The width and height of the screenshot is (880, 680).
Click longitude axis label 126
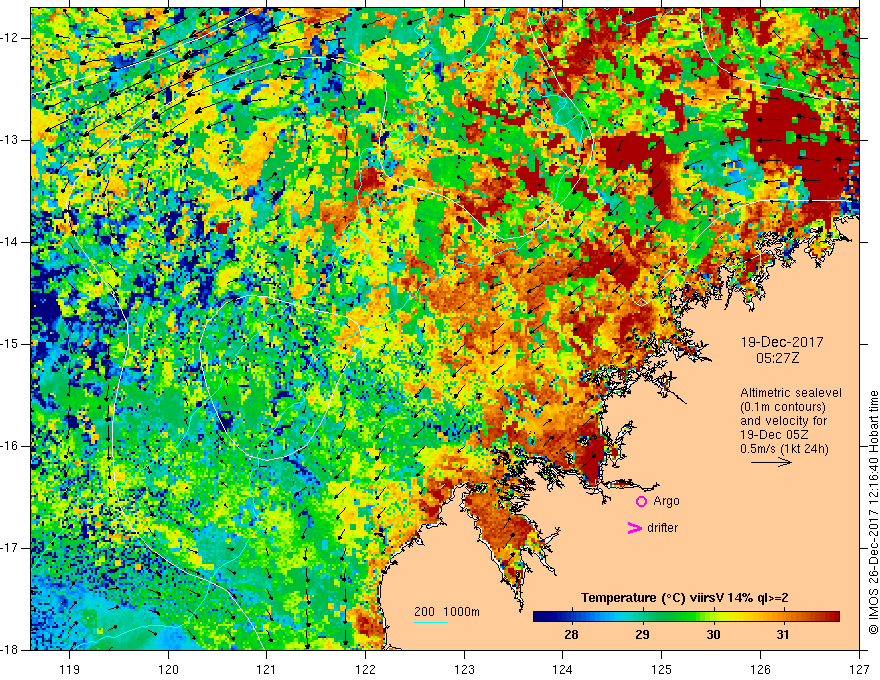(760, 669)
